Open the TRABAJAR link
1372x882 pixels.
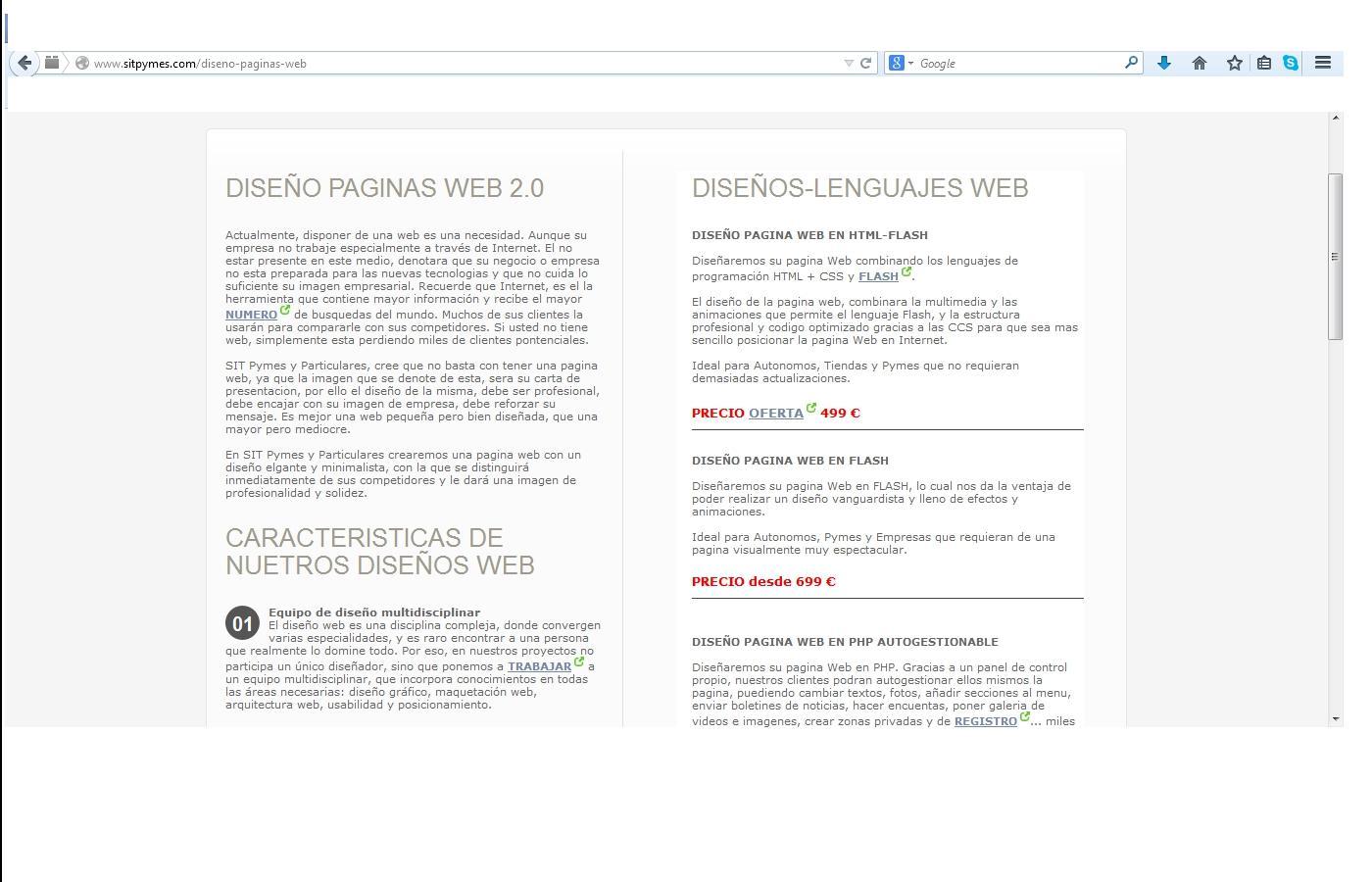click(539, 666)
